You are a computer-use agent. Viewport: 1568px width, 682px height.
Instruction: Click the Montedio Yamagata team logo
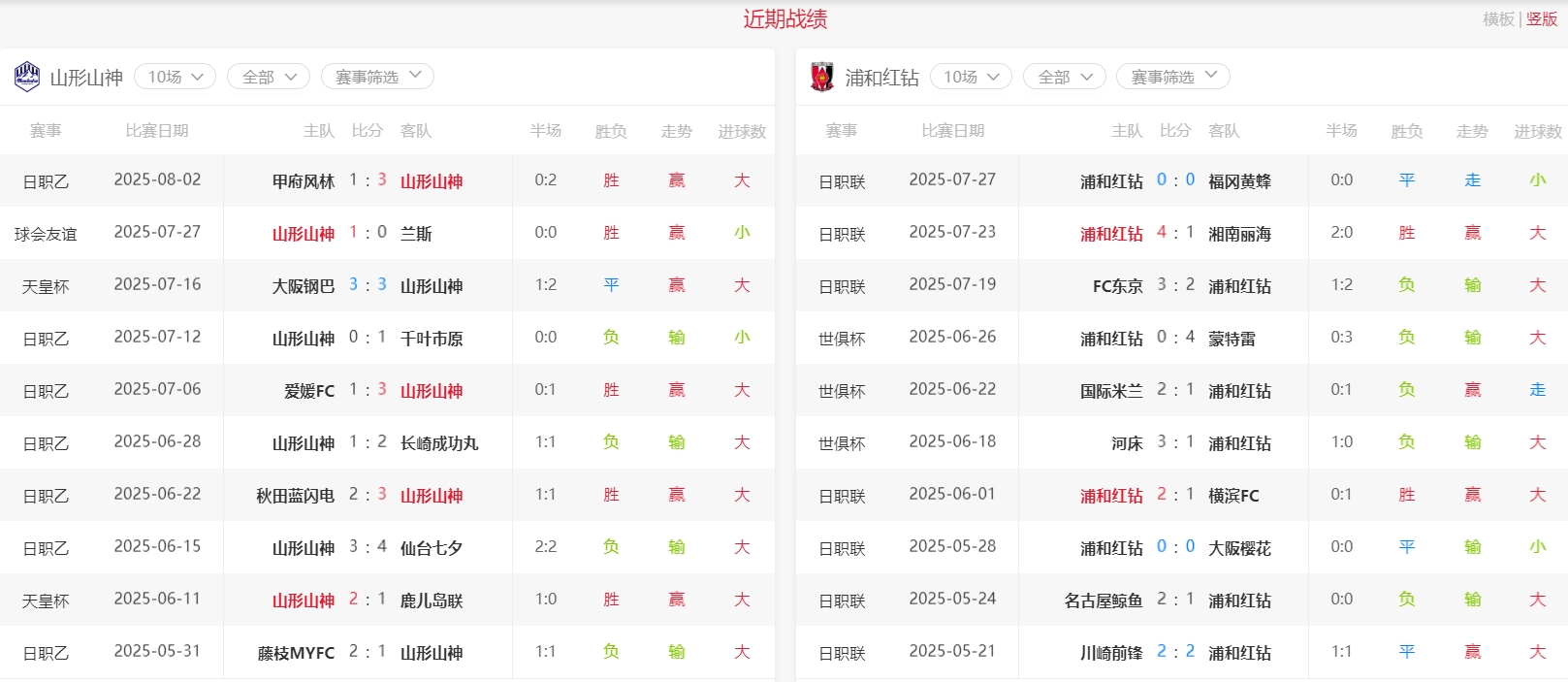pos(27,77)
